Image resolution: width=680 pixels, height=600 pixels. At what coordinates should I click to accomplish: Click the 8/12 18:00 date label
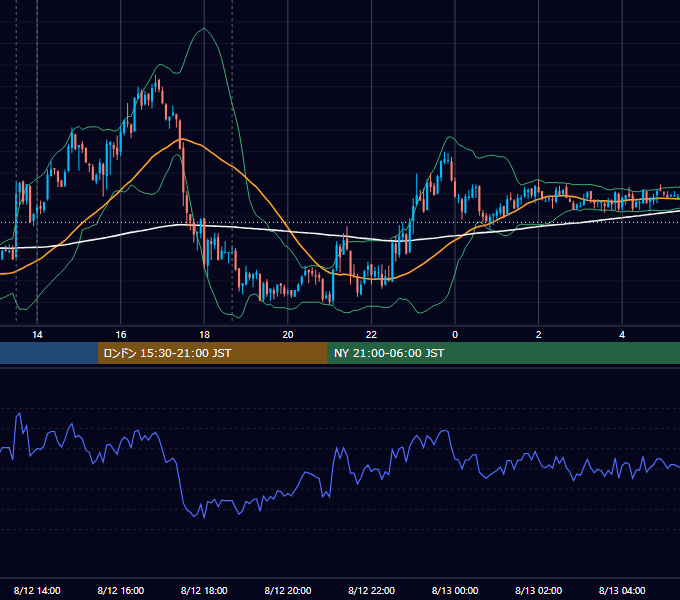tap(204, 590)
